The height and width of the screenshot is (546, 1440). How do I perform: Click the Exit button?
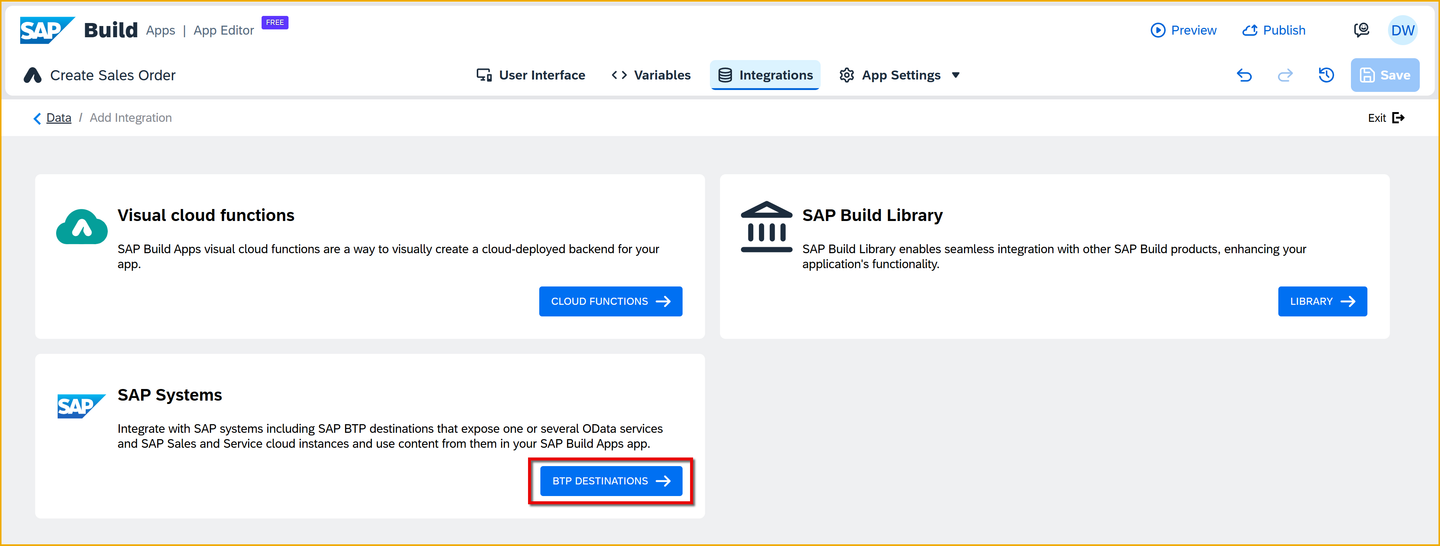click(1386, 118)
